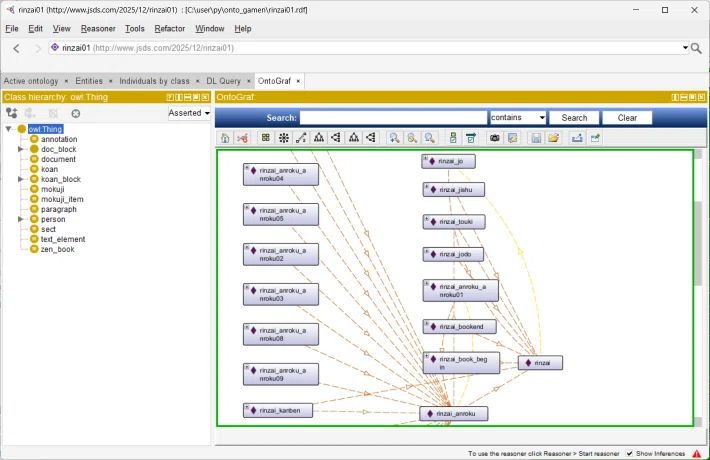Switch to the Individuals by class tab
The width and height of the screenshot is (710, 460).
tap(154, 81)
